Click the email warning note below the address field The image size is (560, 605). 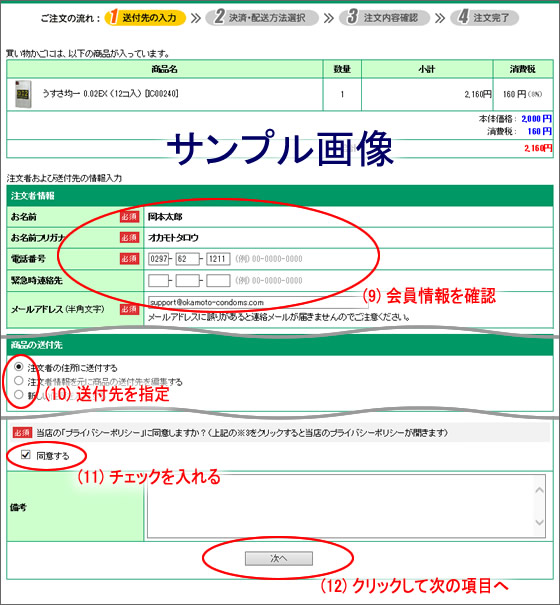pos(279,317)
